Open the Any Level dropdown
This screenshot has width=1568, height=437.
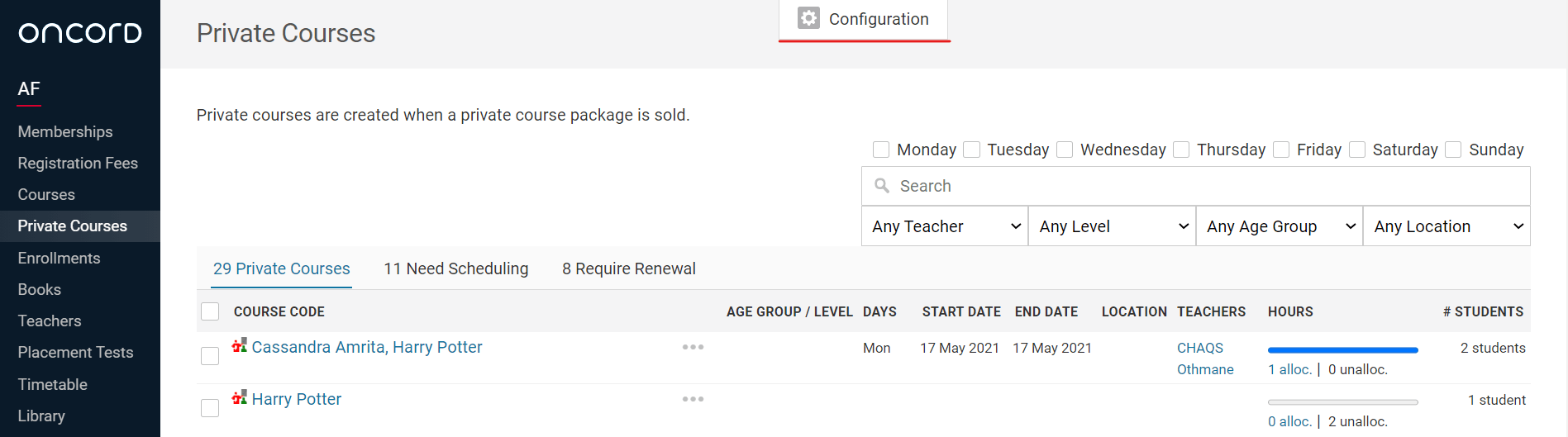point(1112,226)
